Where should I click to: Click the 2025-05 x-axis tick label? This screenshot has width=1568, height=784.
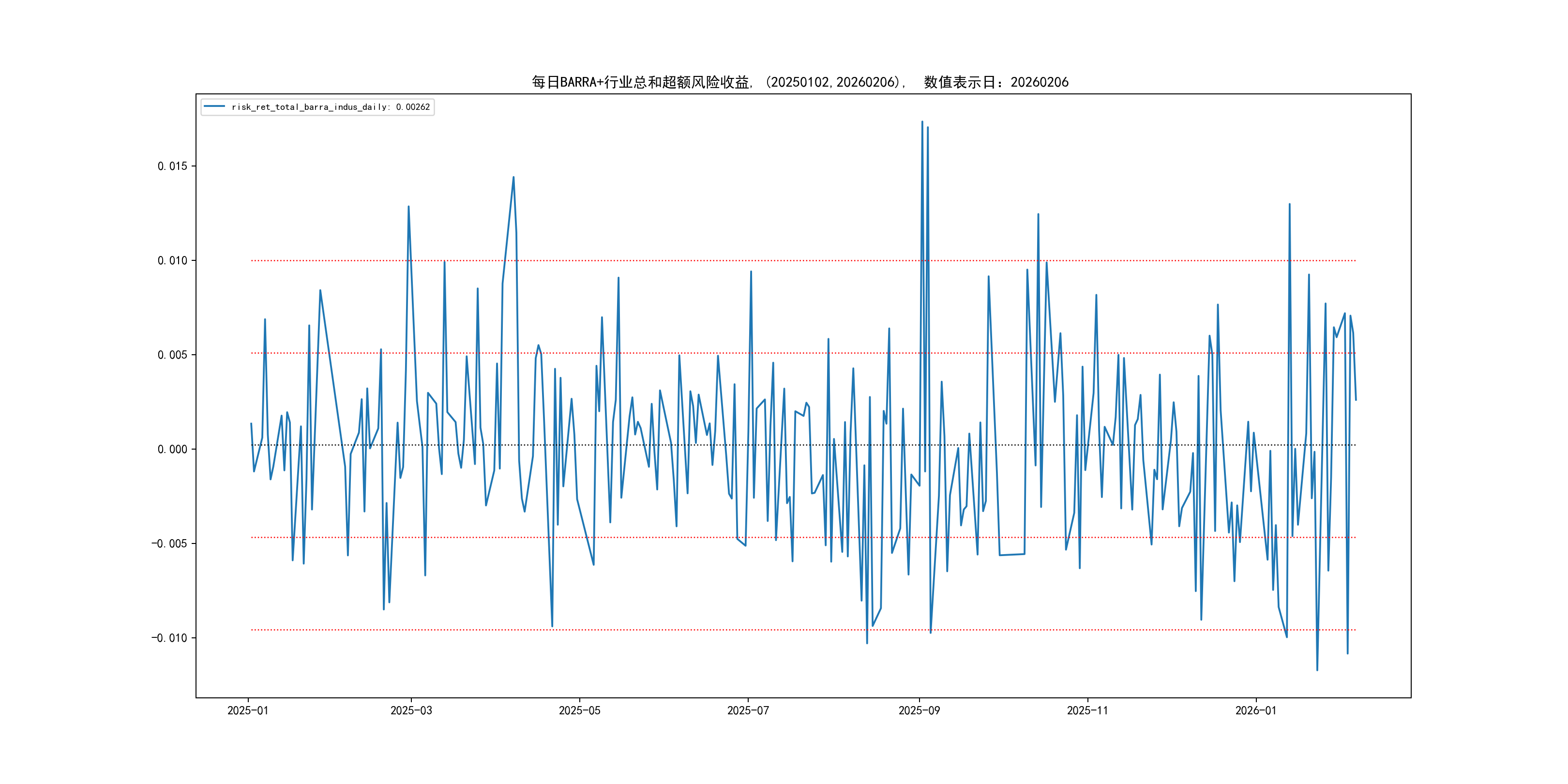[579, 710]
